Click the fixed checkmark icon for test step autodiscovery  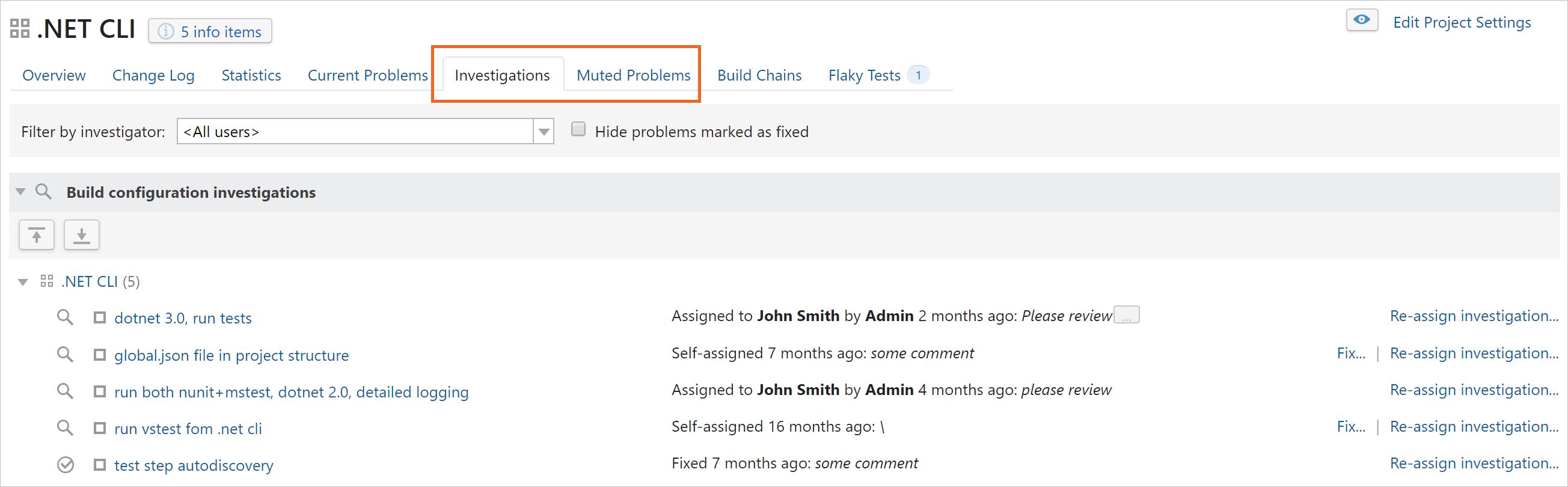tap(65, 465)
